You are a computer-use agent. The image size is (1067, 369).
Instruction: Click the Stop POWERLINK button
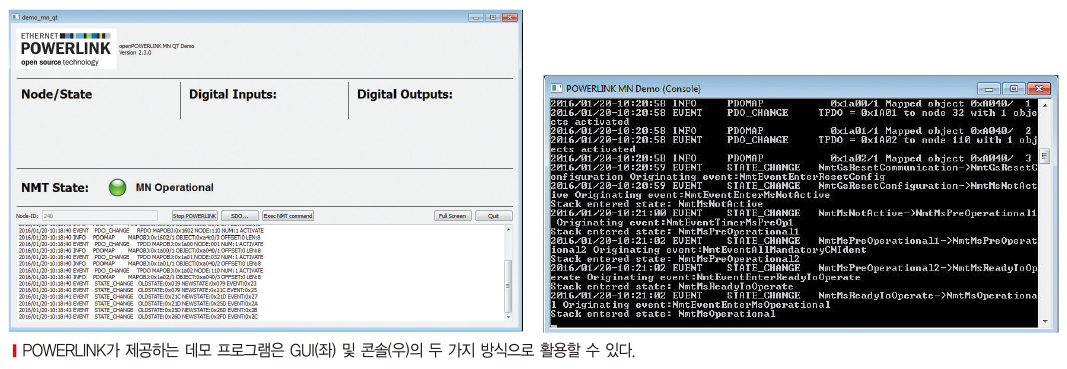coord(195,216)
